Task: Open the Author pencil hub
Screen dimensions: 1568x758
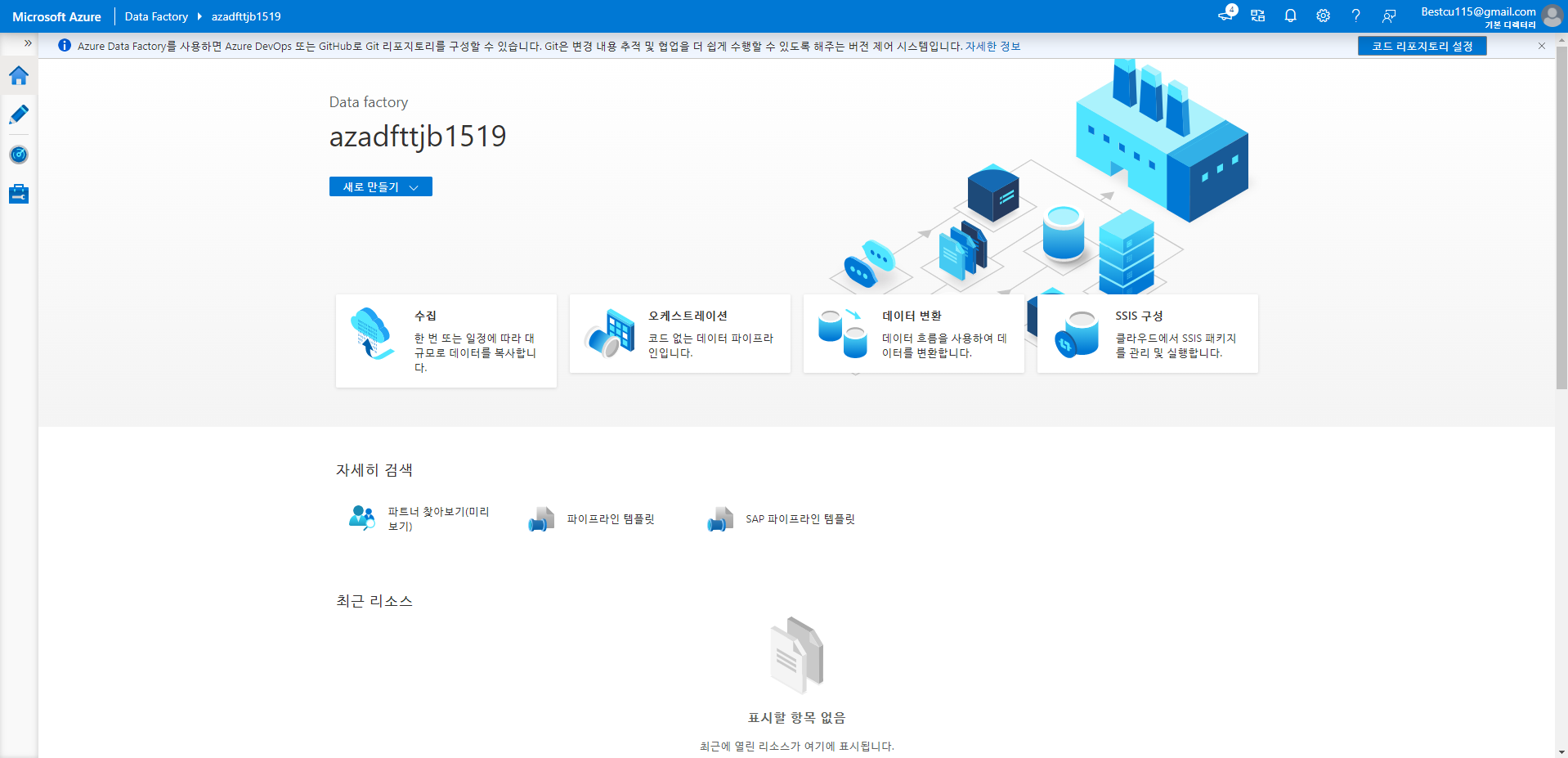Action: pos(19,114)
